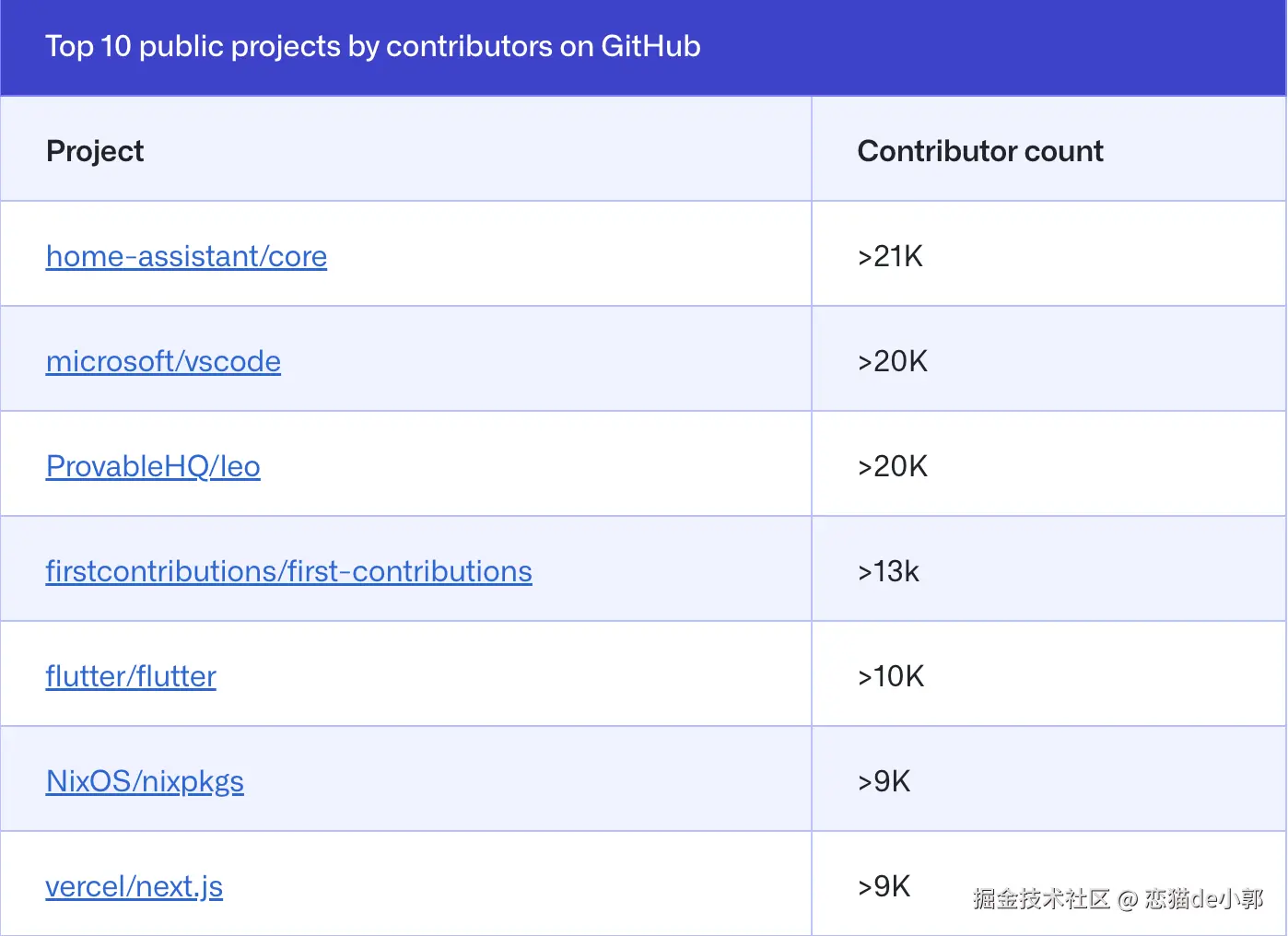Click the >21K count for home-assistant/core
Viewport: 1288px width, 936px height.
point(890,256)
